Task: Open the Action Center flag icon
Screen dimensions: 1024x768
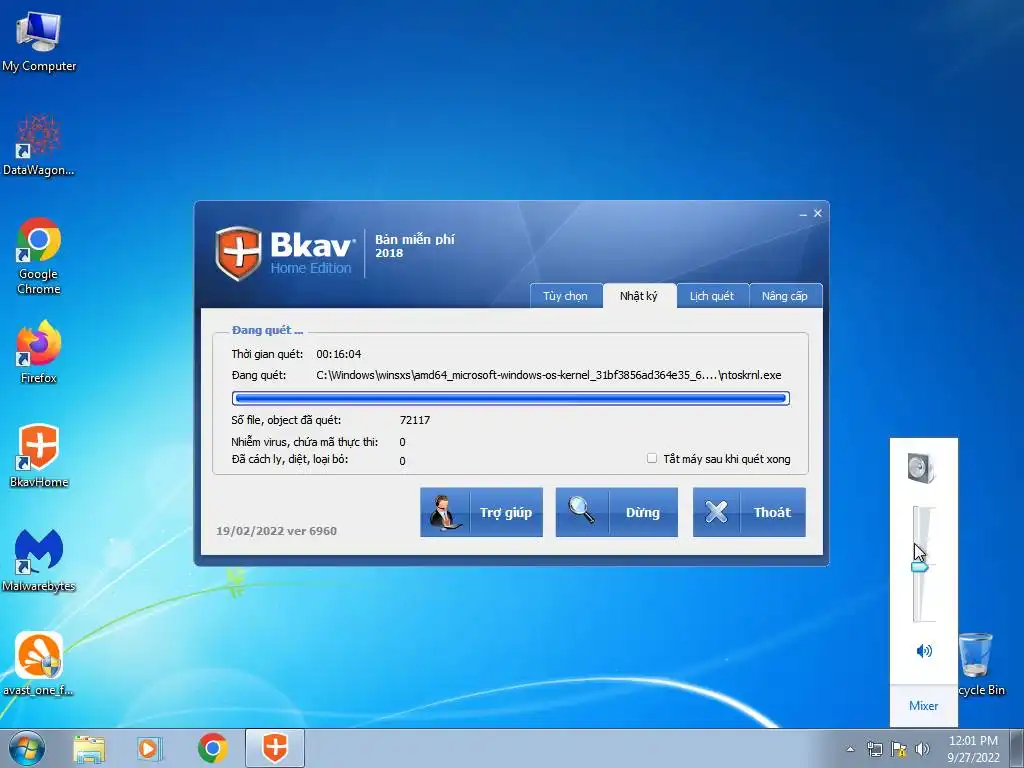Action: tap(899, 749)
